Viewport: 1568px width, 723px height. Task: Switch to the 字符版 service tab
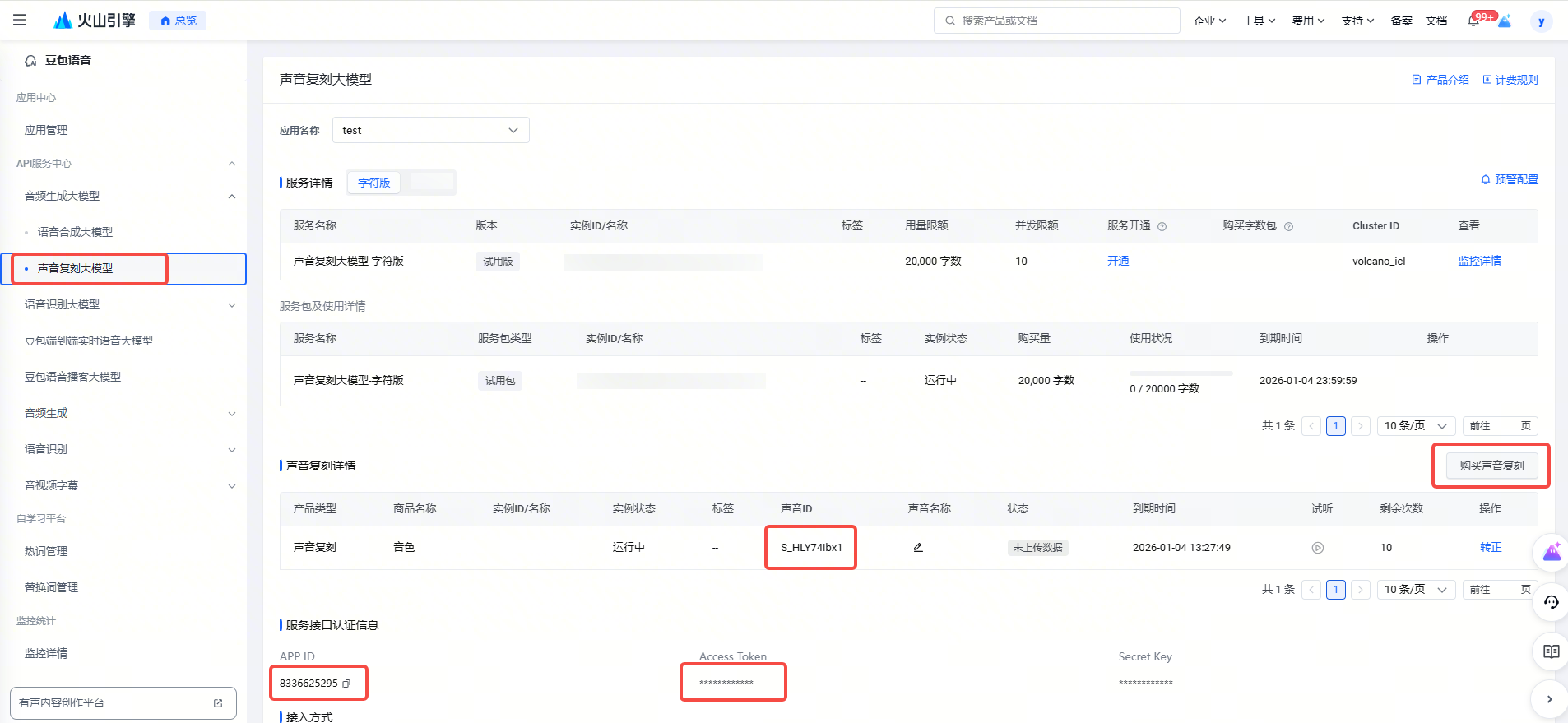coord(374,183)
